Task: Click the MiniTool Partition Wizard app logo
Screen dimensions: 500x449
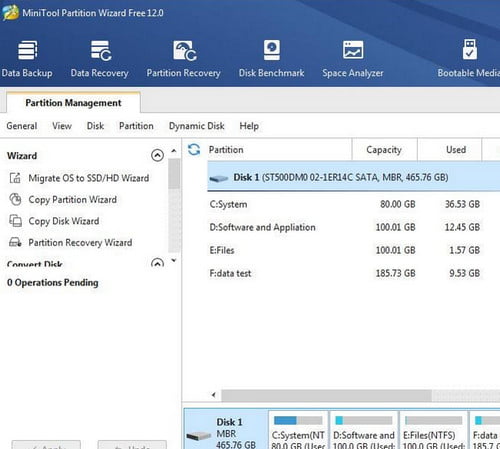Action: 10,13
